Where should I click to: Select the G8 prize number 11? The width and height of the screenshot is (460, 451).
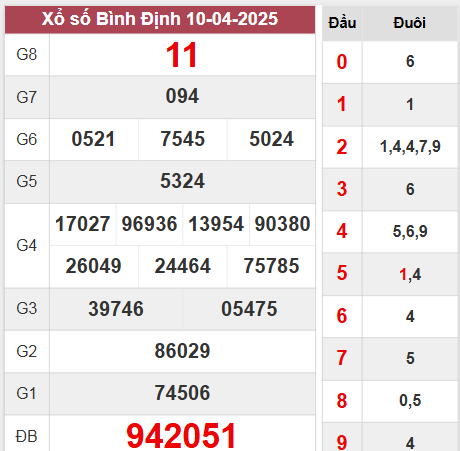click(x=182, y=55)
